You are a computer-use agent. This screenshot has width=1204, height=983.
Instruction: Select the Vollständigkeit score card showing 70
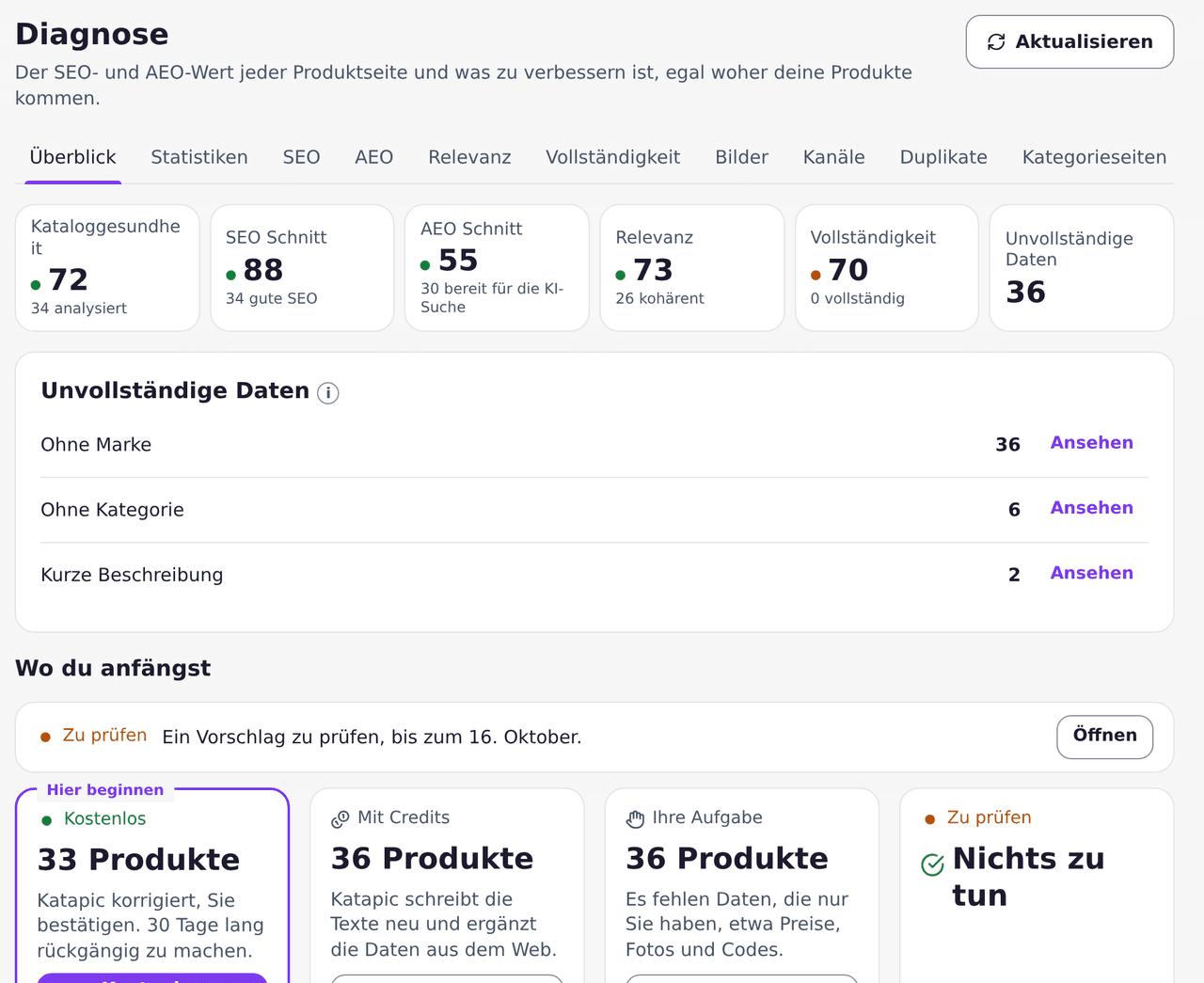(887, 268)
